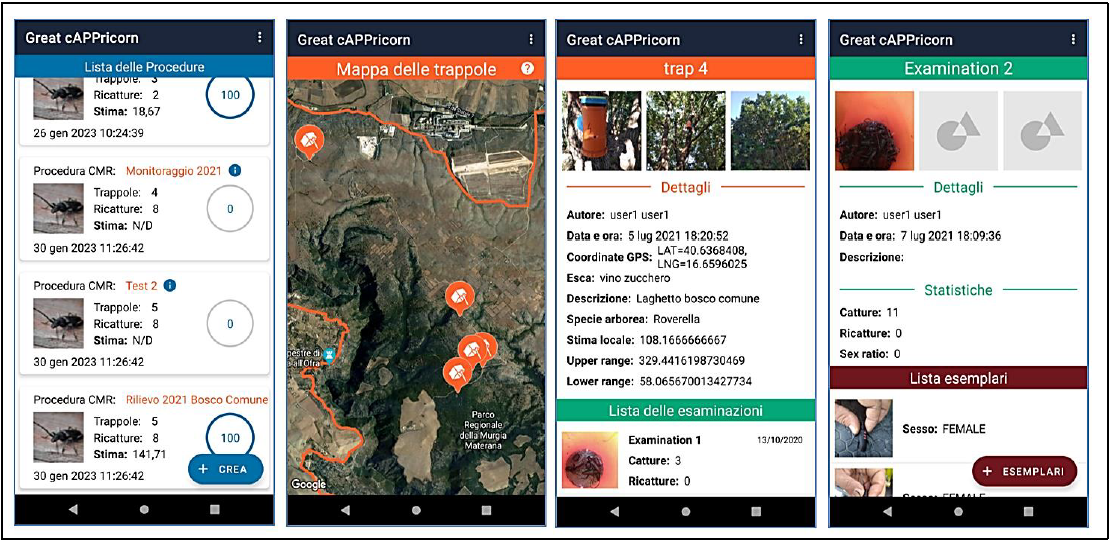Click timestamp 7 lug 2021 18:09:36
1109x541 pixels.
tap(951, 236)
